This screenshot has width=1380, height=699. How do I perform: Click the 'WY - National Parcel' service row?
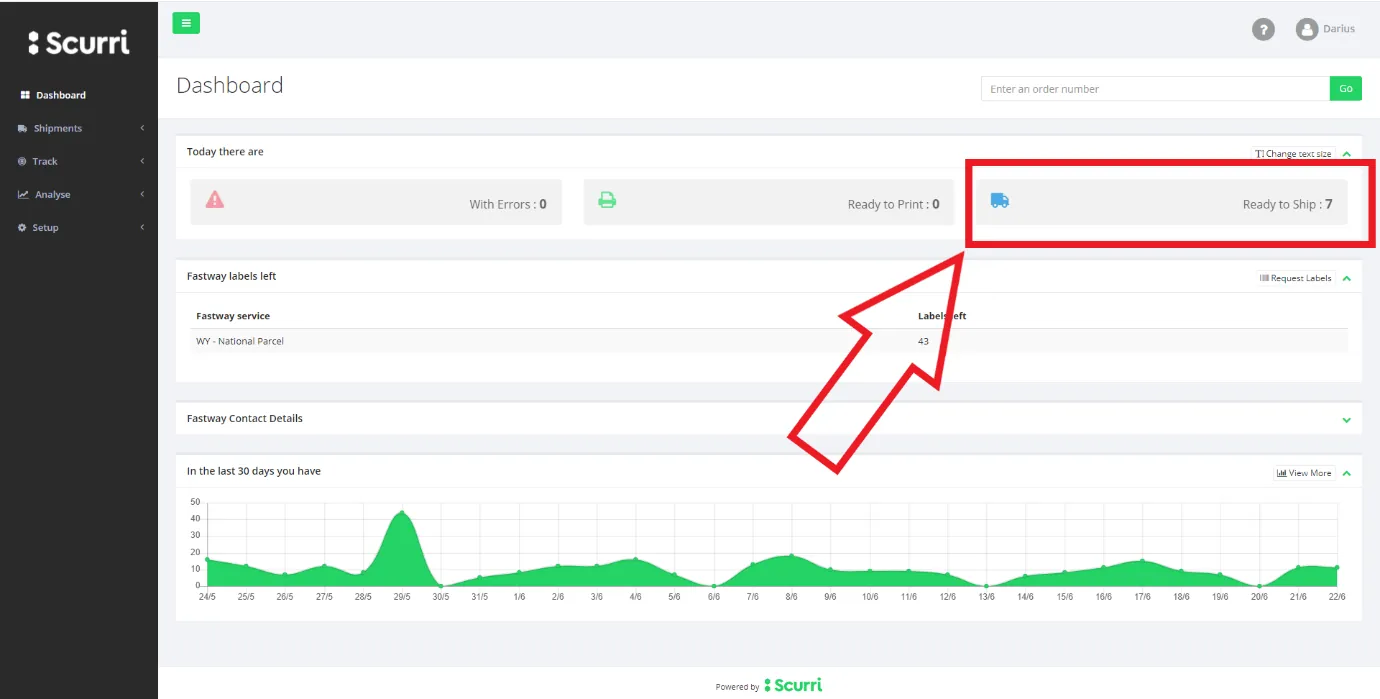[769, 341]
